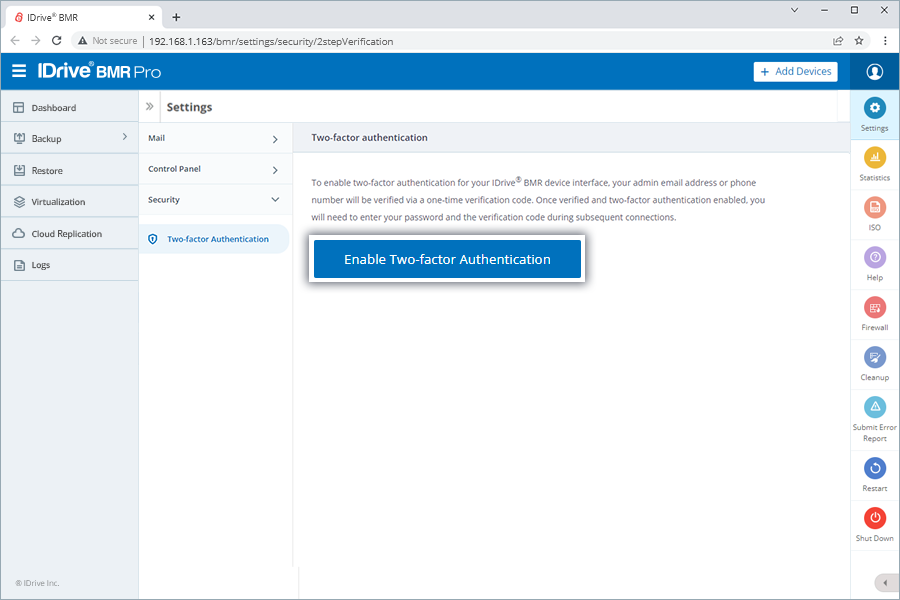Image resolution: width=900 pixels, height=600 pixels.
Task: Open the Virtualization page
Action: click(x=69, y=202)
